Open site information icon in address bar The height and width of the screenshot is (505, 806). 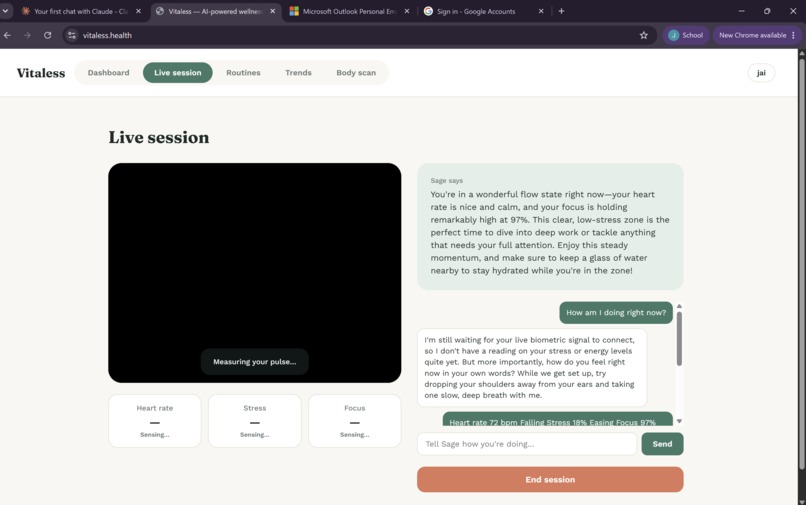(72, 35)
